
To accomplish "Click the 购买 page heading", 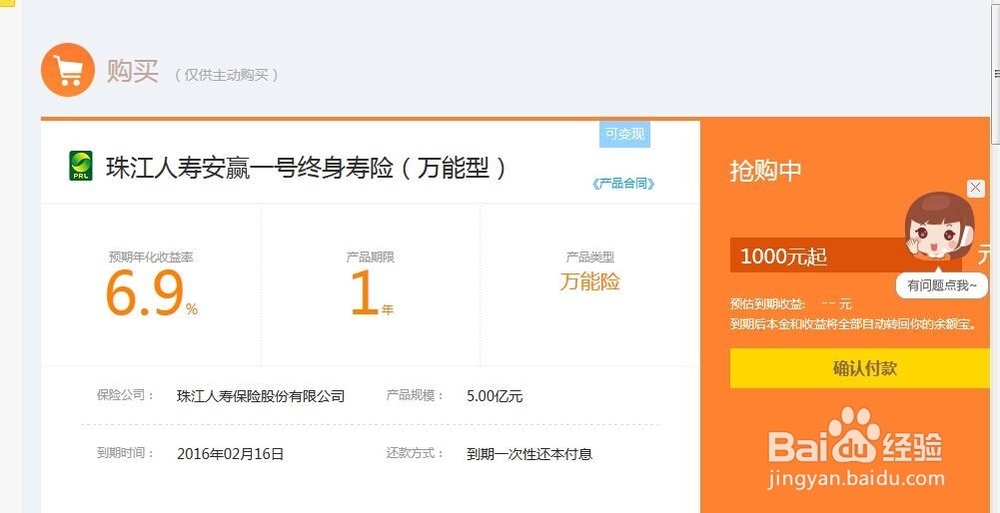I will pos(133,70).
